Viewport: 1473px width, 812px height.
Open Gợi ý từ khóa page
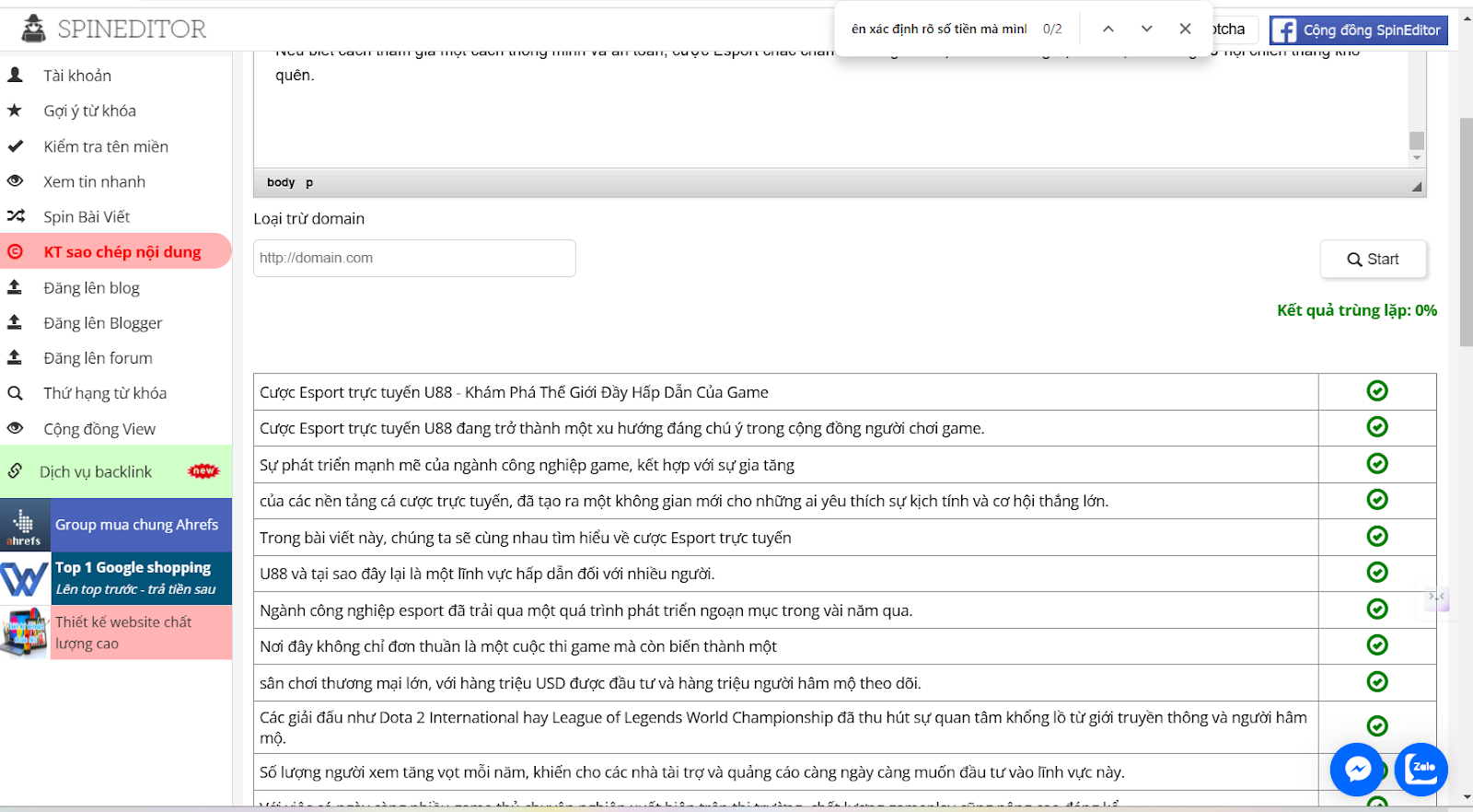(89, 110)
